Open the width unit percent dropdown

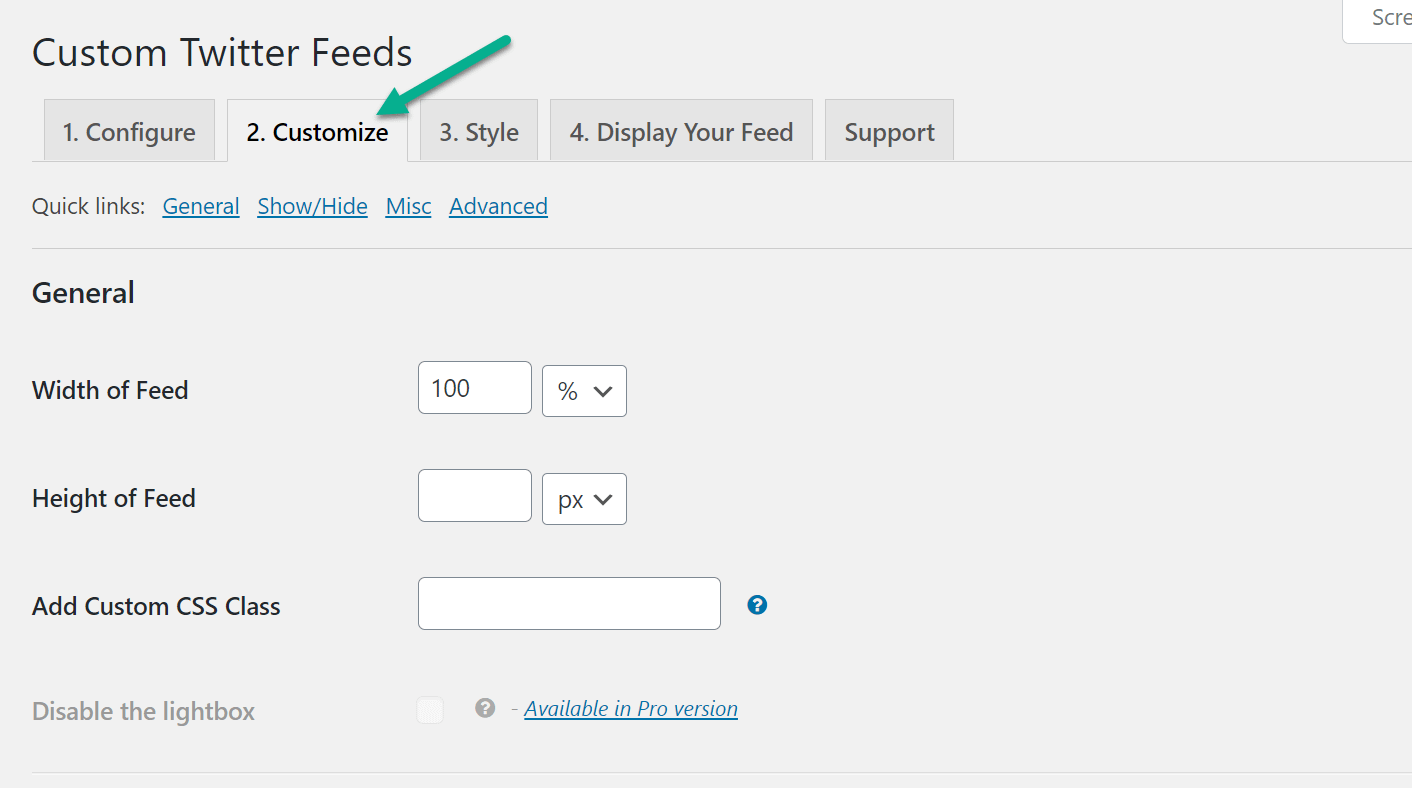(584, 391)
